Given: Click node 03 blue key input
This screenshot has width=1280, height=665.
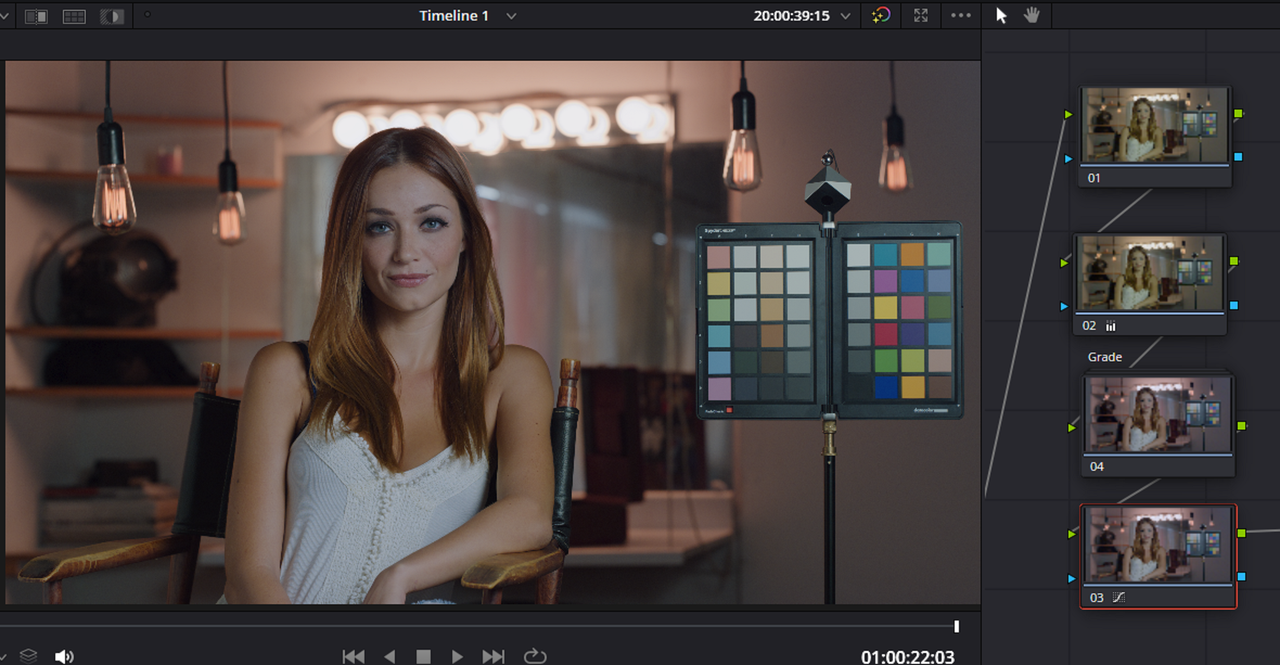Looking at the screenshot, I should click(1072, 578).
